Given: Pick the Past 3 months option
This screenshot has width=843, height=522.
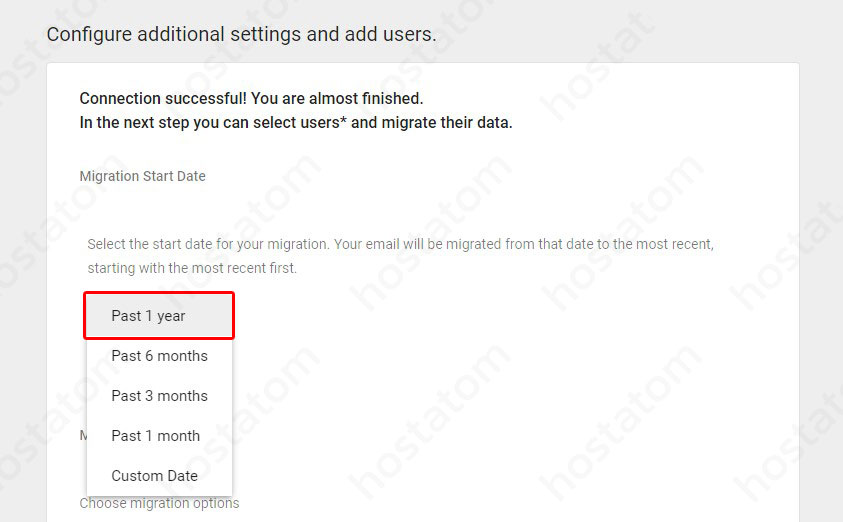Looking at the screenshot, I should (x=159, y=396).
